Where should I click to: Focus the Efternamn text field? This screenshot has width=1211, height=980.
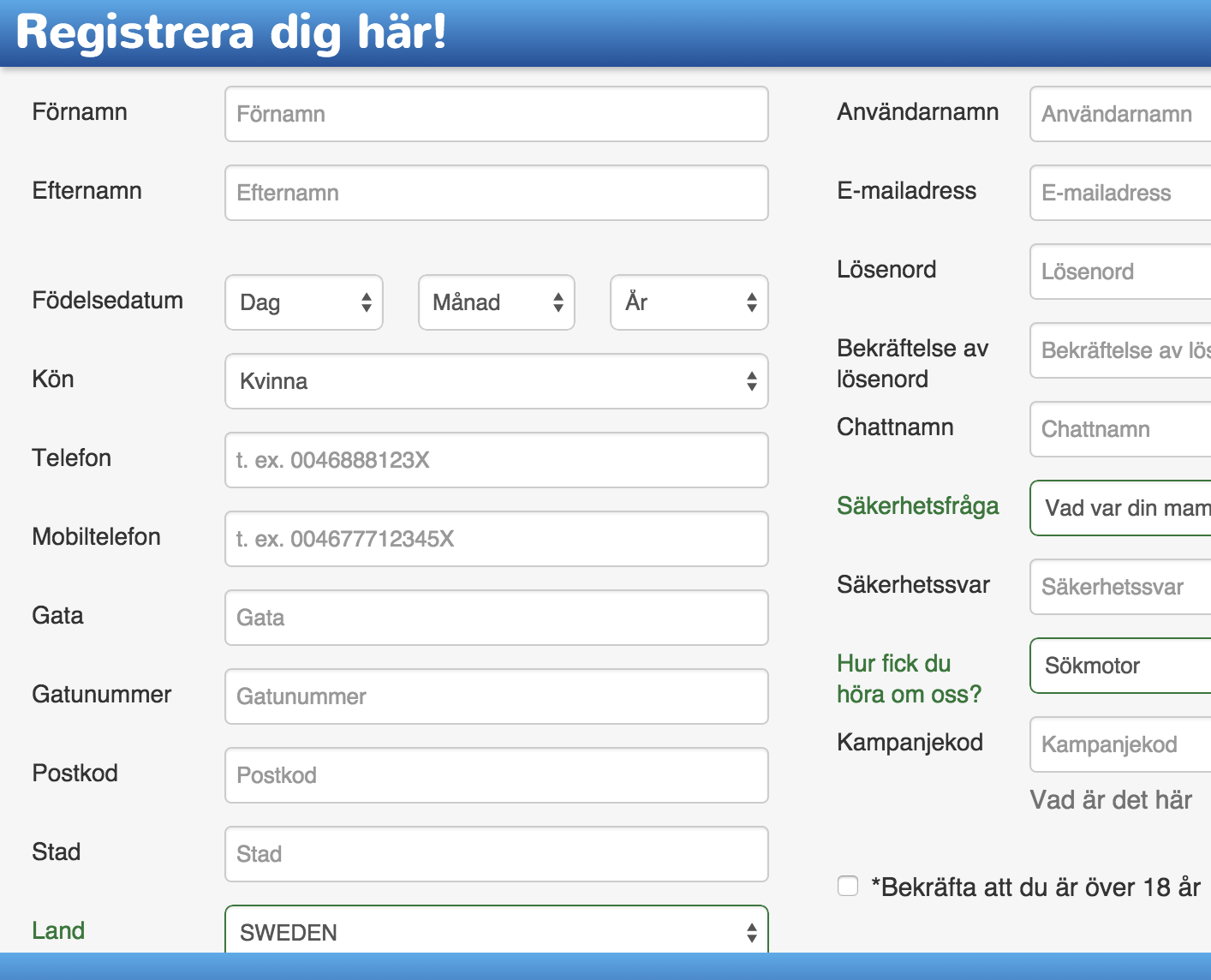[x=496, y=193]
